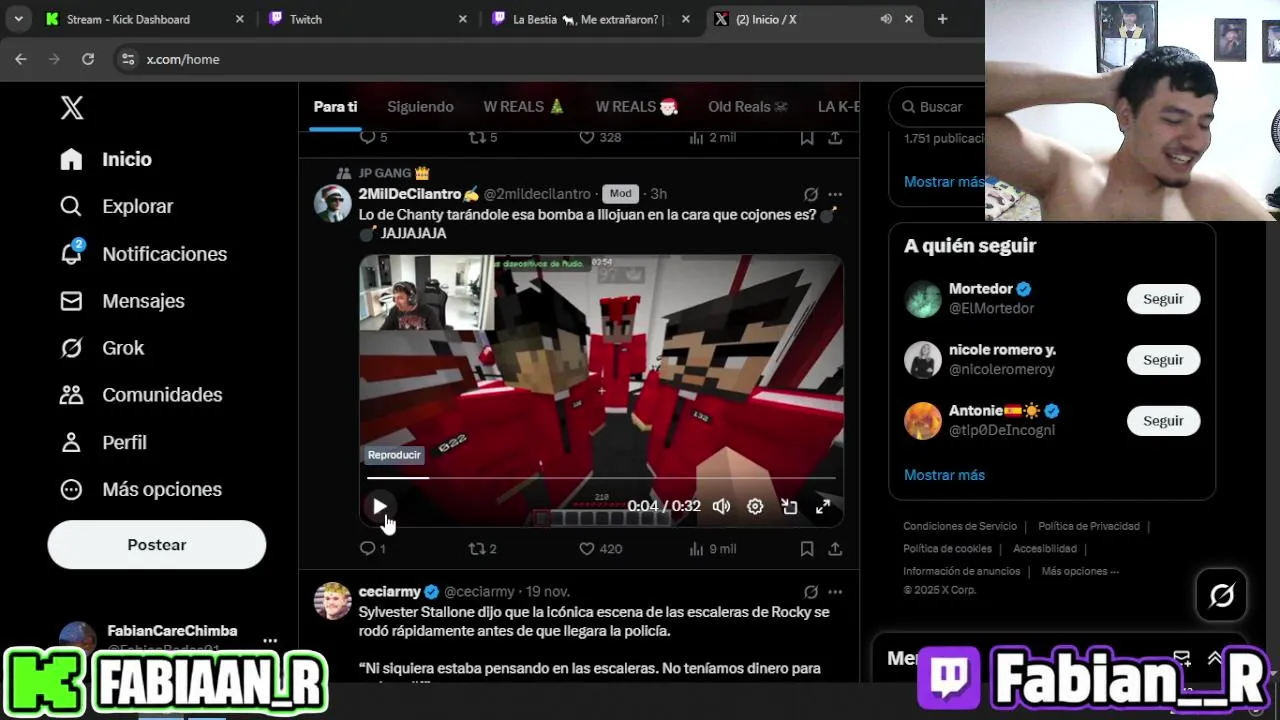Click the Postear button
This screenshot has width=1280, height=720.
tap(157, 545)
